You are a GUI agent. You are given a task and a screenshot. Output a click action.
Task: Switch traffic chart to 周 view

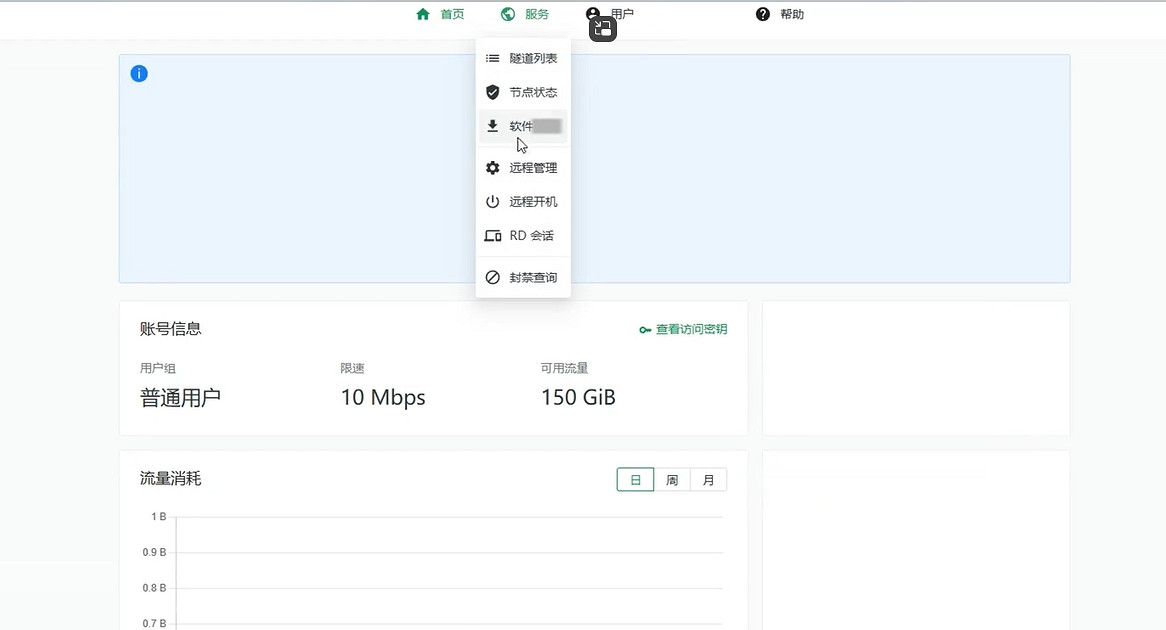[672, 480]
